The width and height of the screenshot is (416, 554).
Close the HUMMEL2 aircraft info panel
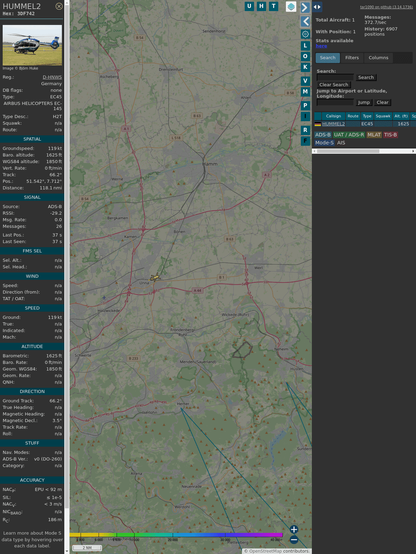[59, 6]
